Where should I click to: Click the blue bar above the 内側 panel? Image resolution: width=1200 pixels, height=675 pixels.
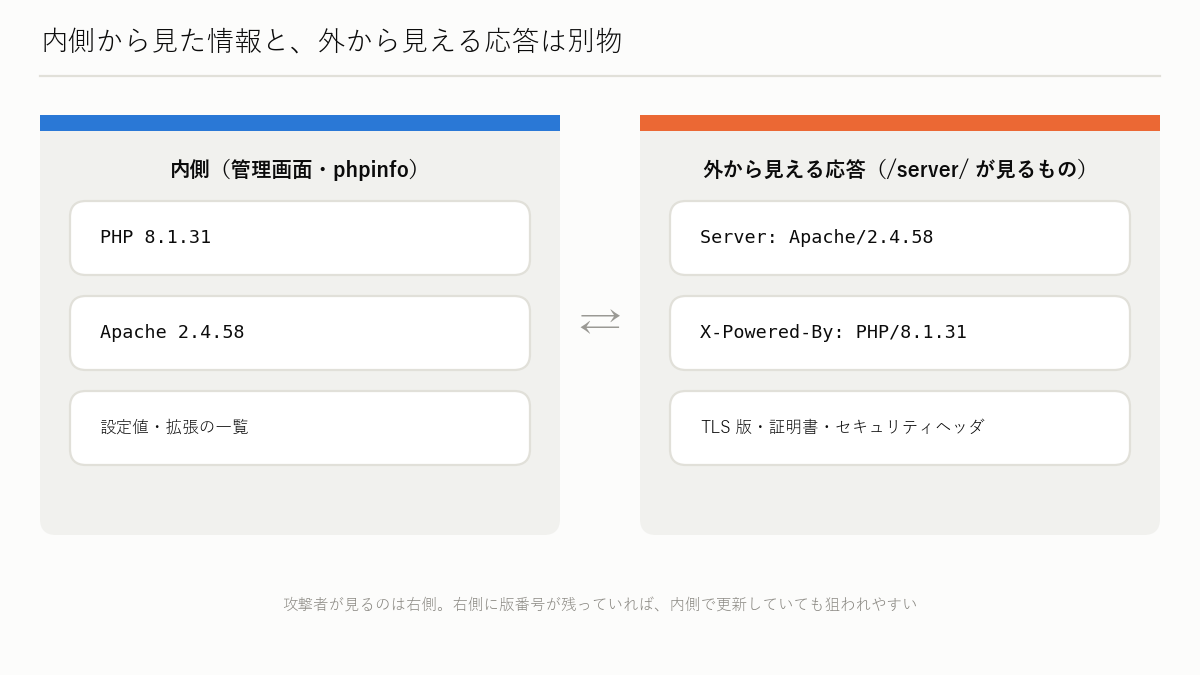click(300, 123)
